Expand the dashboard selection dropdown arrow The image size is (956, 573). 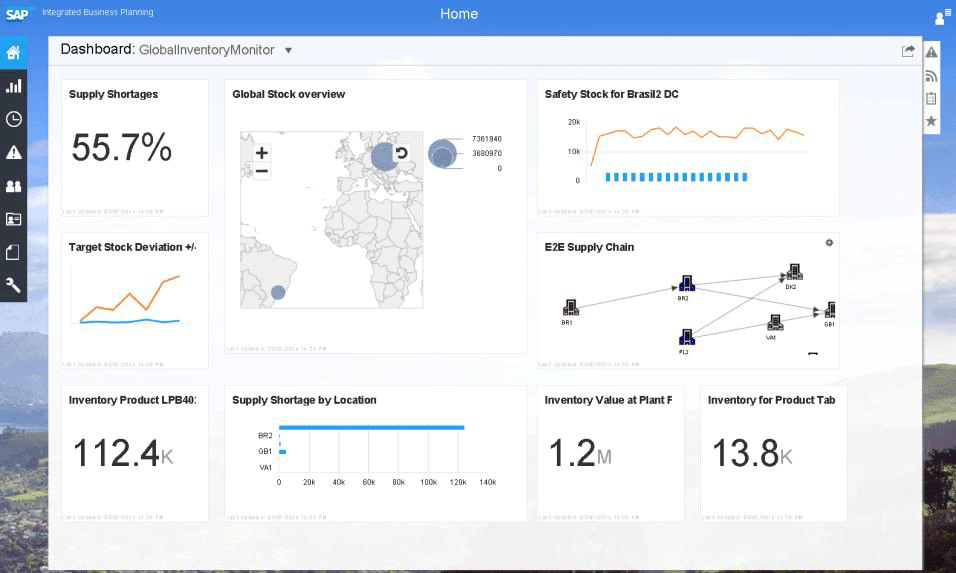288,51
